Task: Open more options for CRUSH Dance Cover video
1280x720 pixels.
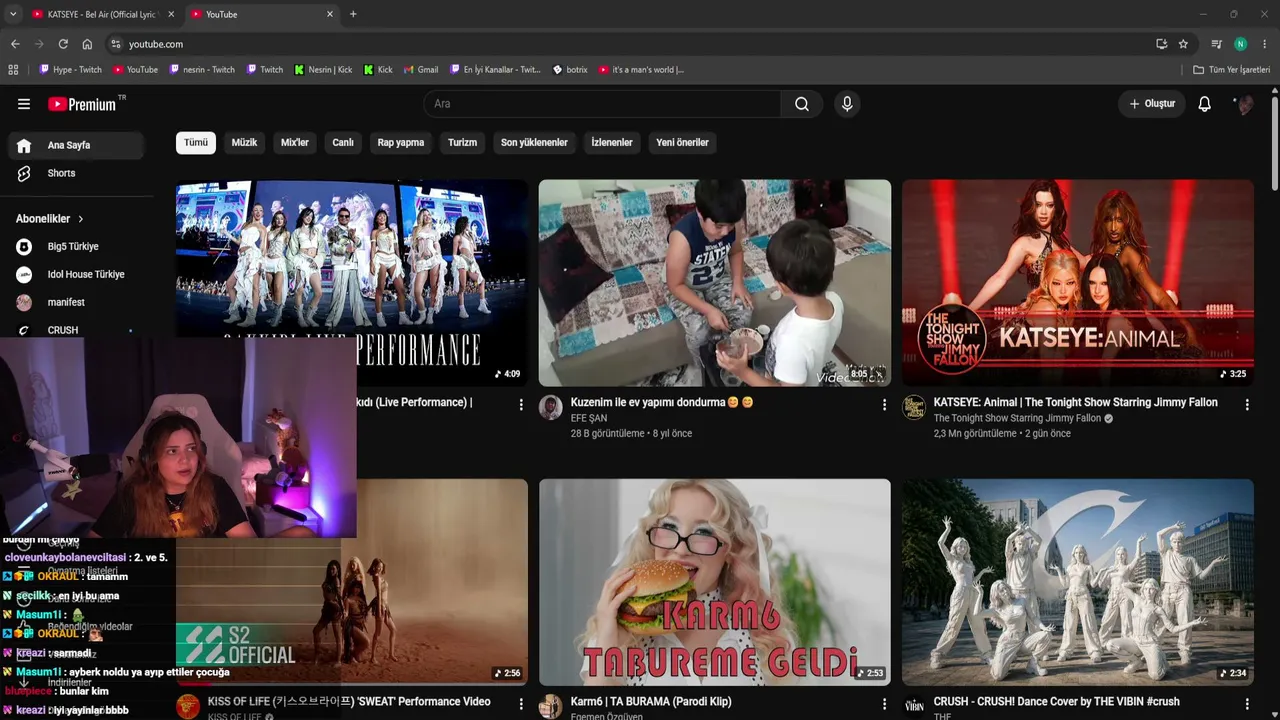Action: click(x=1247, y=704)
